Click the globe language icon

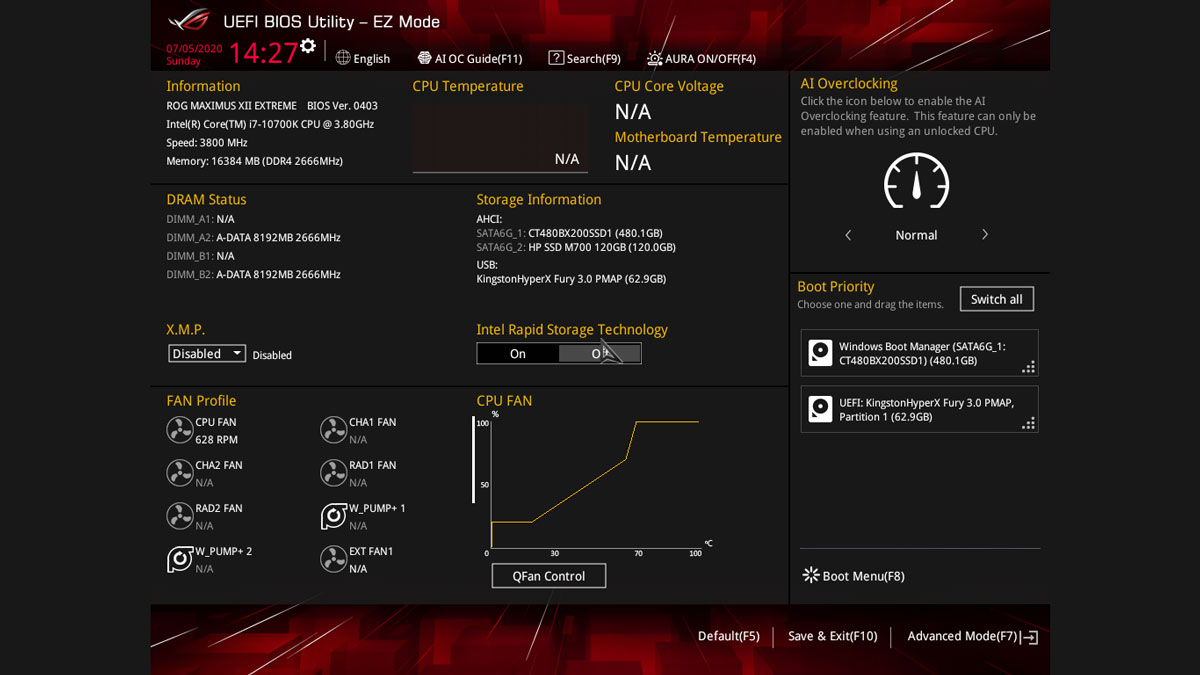point(343,58)
